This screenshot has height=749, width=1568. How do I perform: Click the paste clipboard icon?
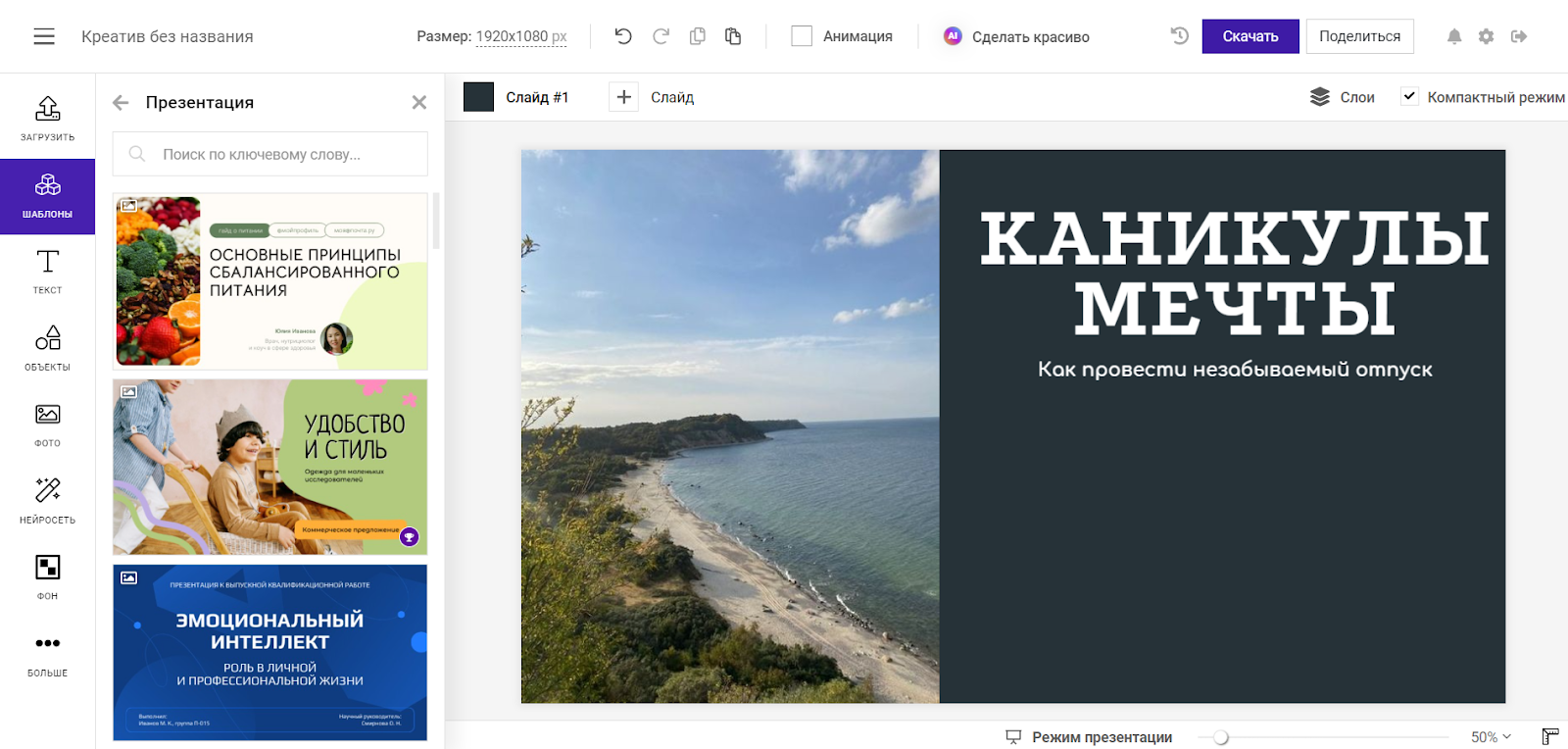coord(733,36)
